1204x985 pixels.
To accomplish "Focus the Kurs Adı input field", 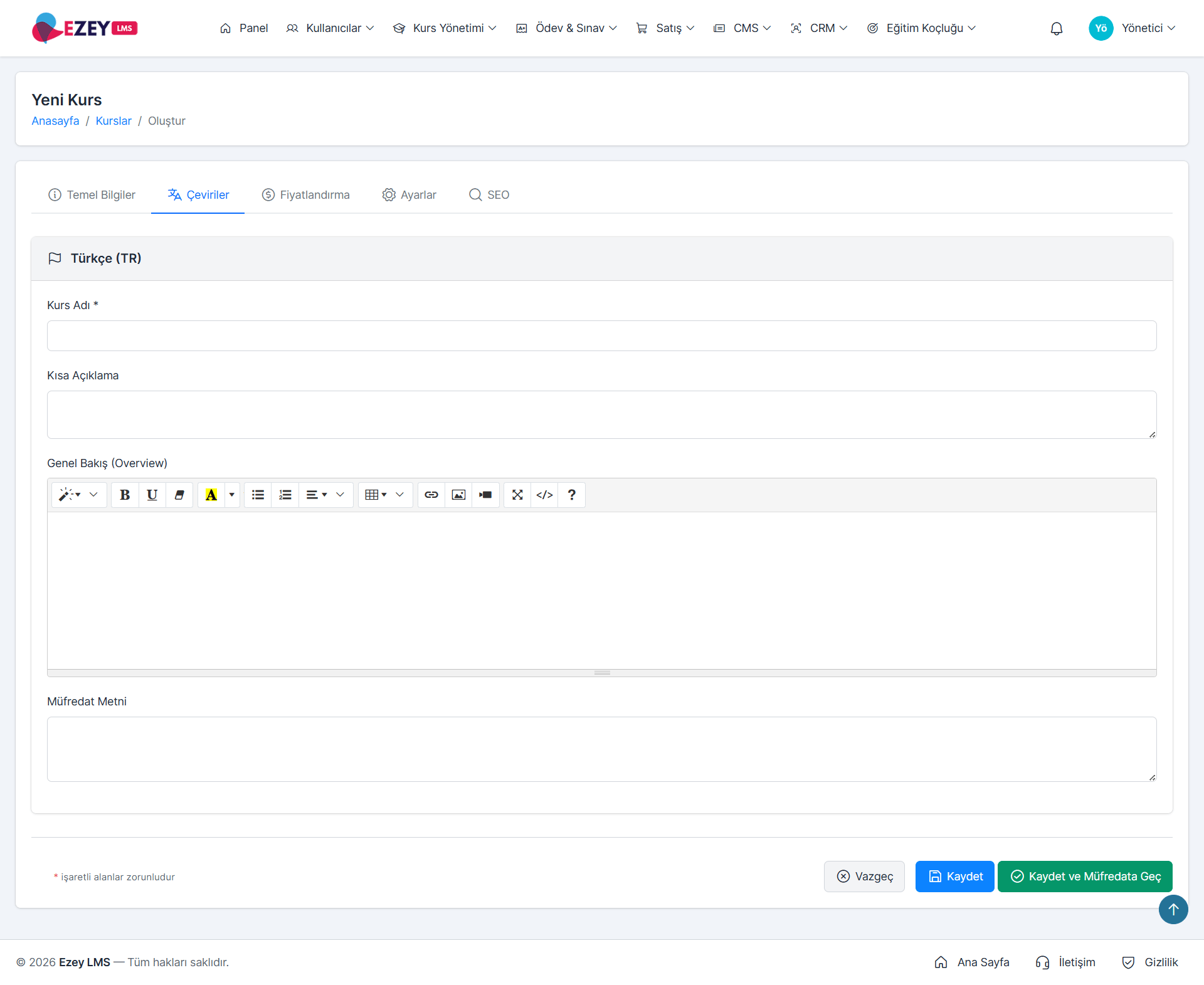I will click(602, 336).
